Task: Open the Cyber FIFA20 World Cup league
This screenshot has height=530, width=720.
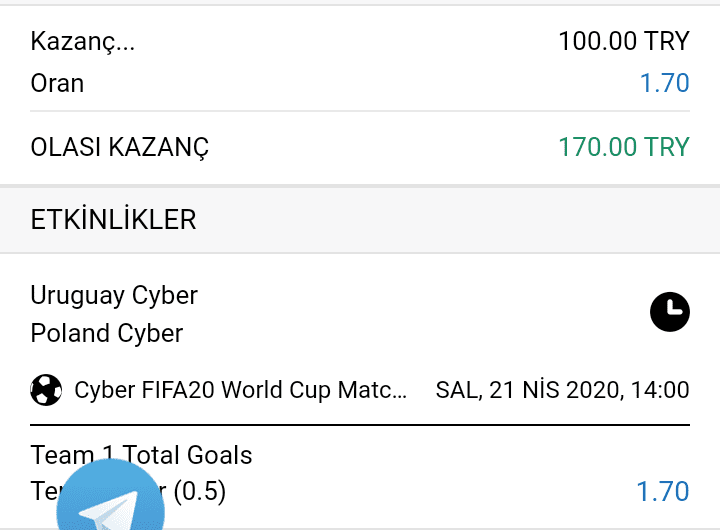Action: (241, 390)
